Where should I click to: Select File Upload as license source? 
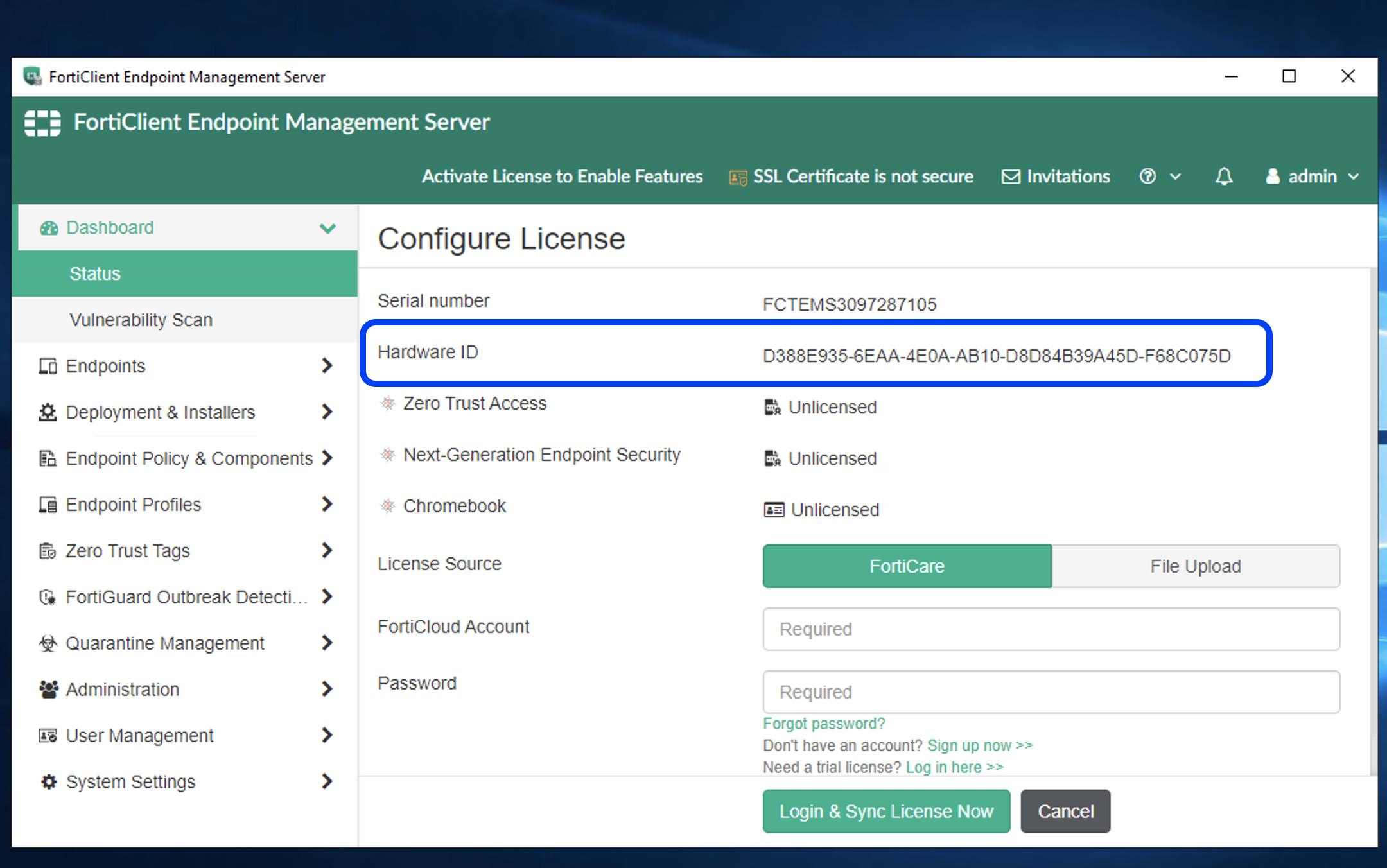[1196, 566]
